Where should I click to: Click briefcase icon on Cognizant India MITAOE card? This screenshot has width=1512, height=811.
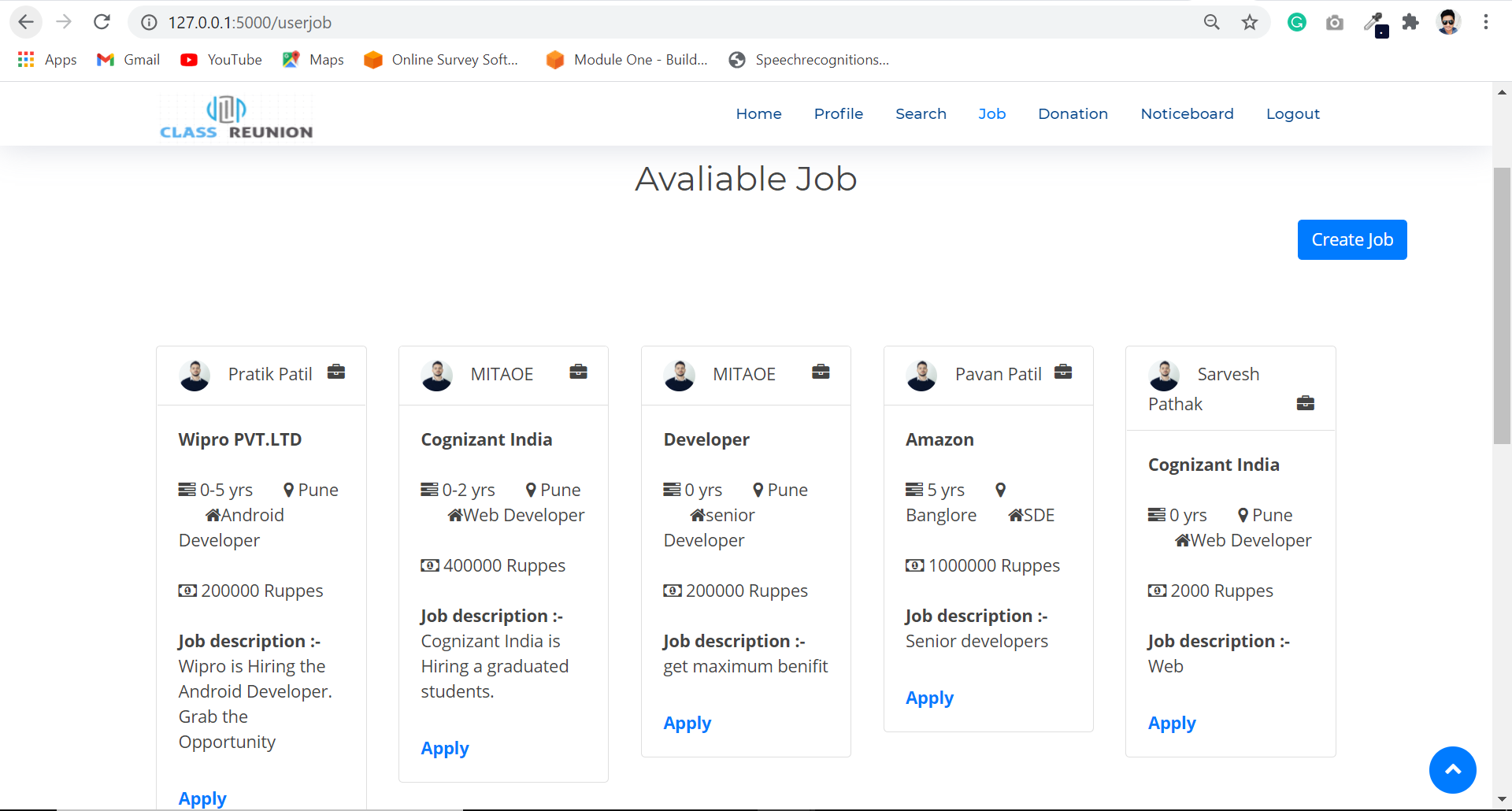point(579,372)
